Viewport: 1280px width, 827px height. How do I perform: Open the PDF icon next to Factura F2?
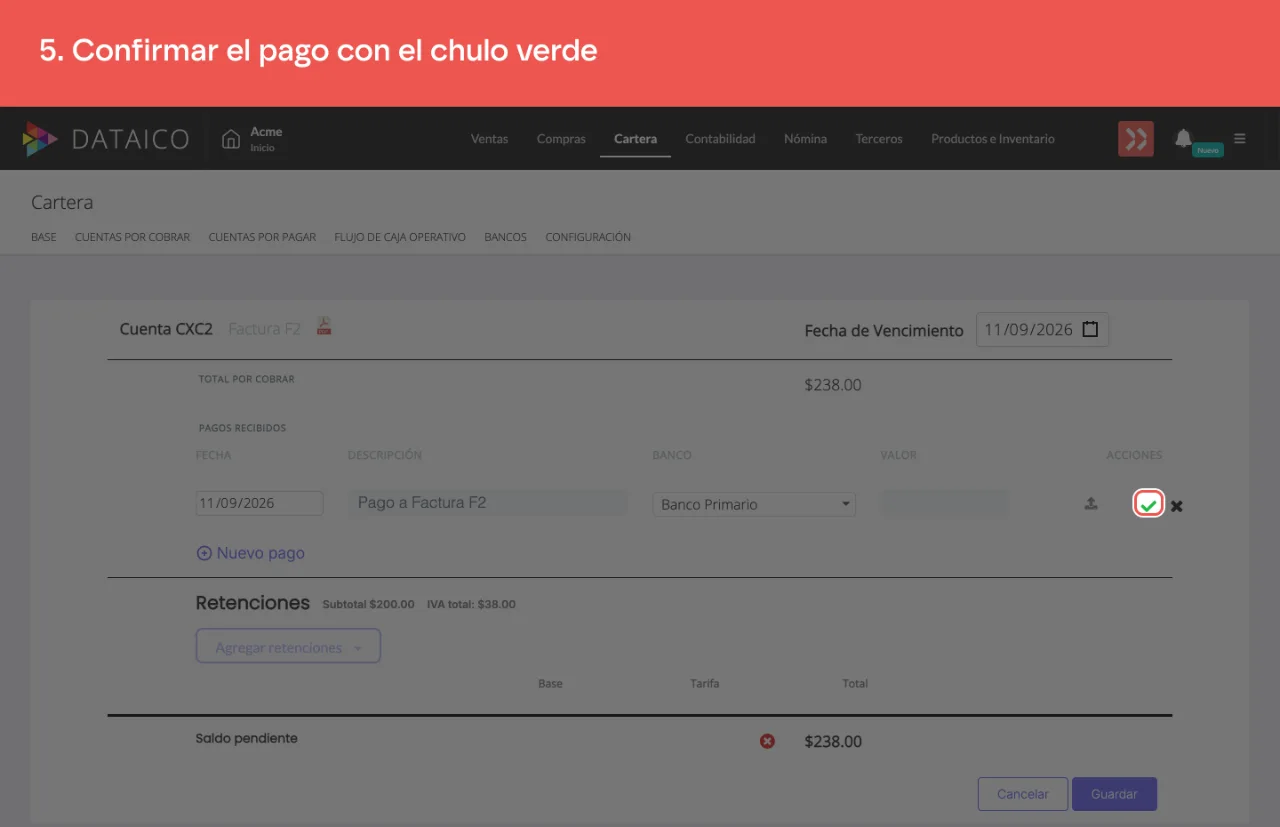pos(324,326)
